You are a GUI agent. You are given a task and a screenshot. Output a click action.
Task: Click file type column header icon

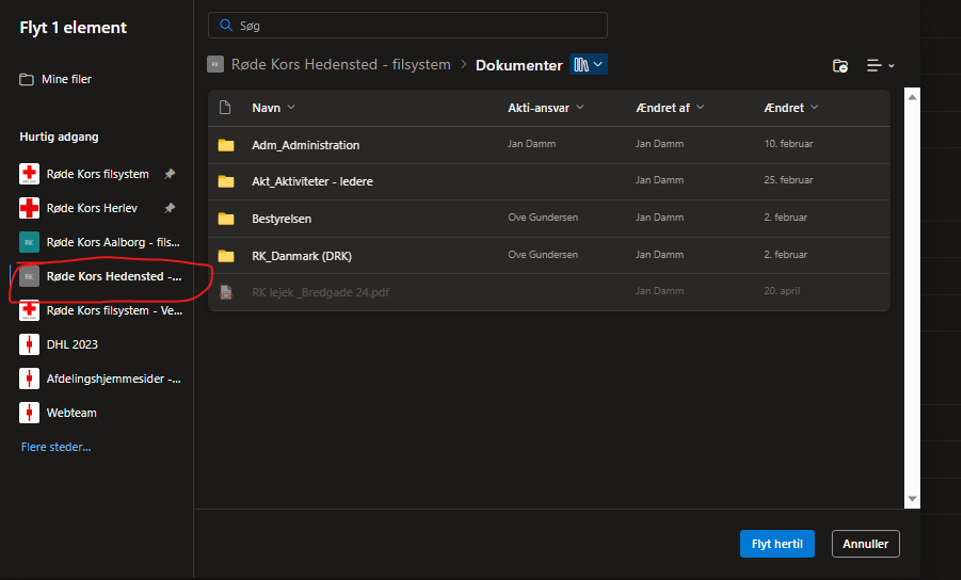coord(225,107)
